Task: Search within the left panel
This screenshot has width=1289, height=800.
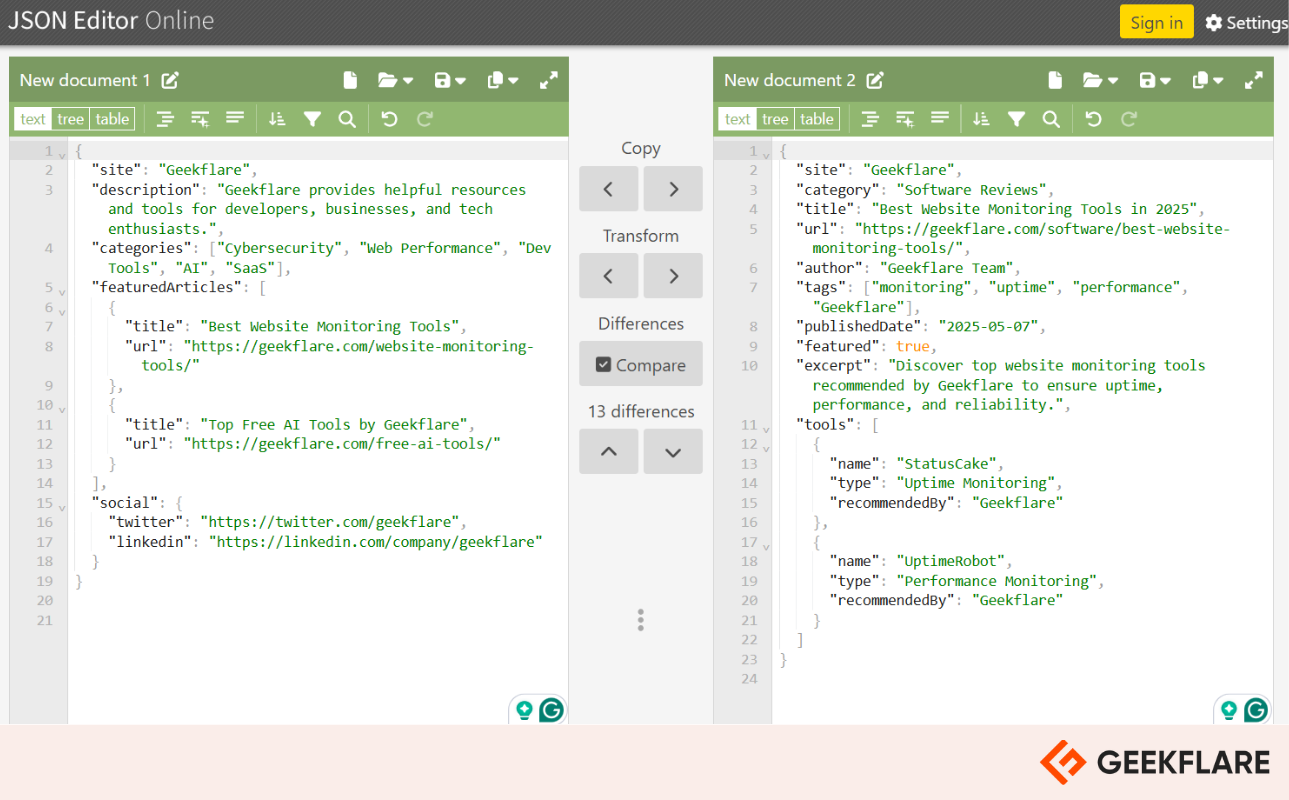Action: [x=347, y=119]
